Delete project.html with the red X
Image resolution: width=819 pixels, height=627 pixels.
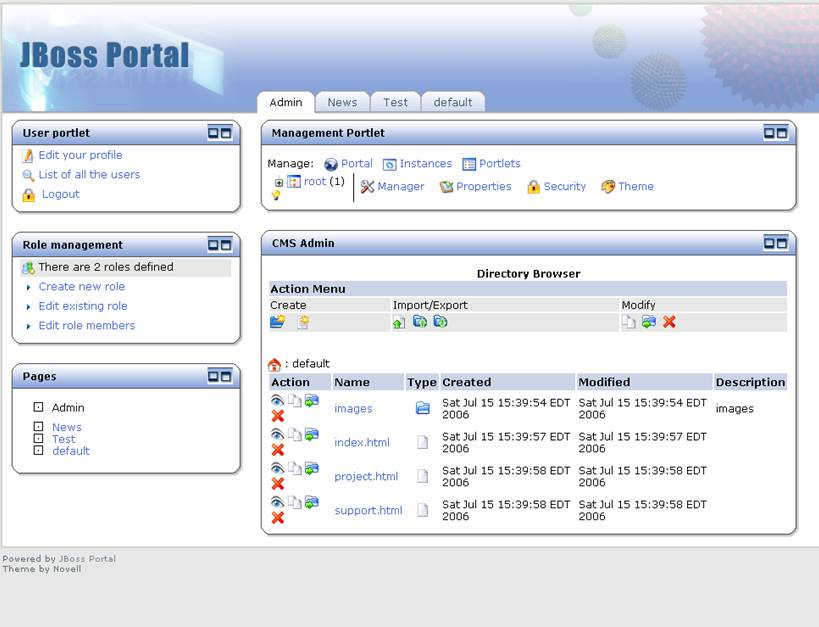click(278, 484)
